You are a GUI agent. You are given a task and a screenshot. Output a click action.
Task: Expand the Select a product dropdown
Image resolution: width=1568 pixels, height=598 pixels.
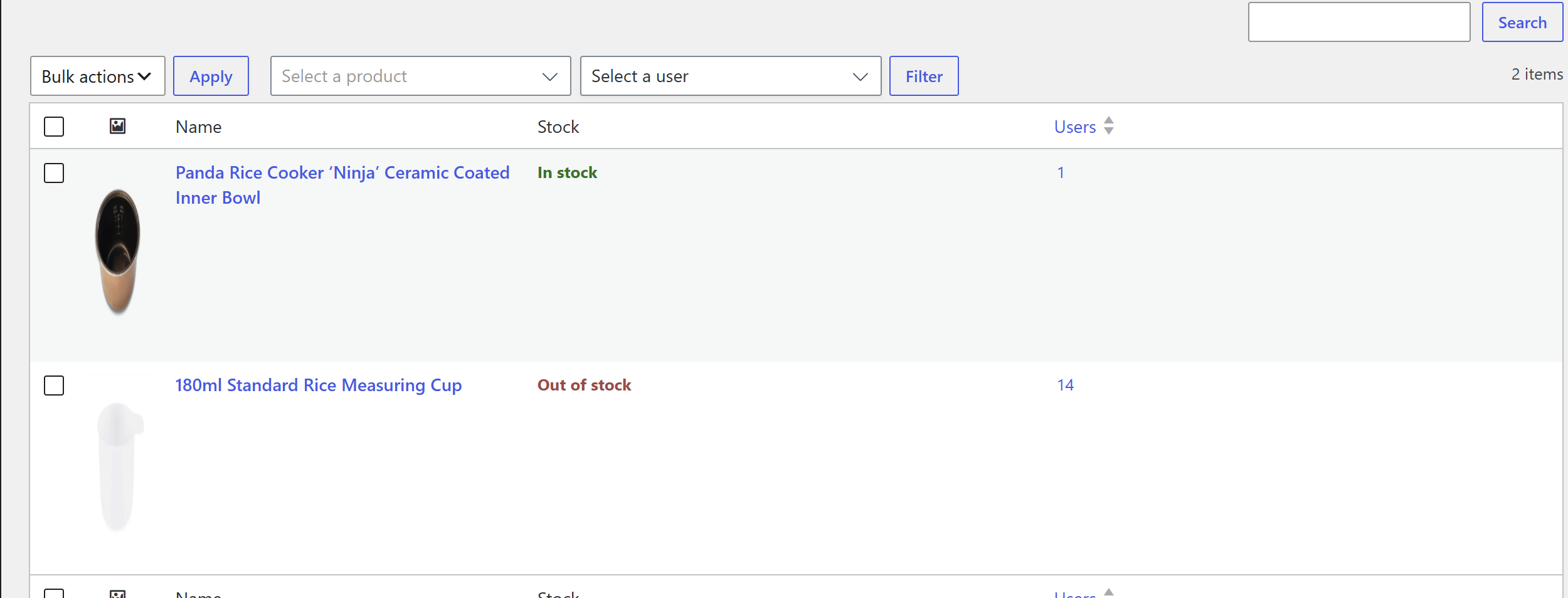420,76
